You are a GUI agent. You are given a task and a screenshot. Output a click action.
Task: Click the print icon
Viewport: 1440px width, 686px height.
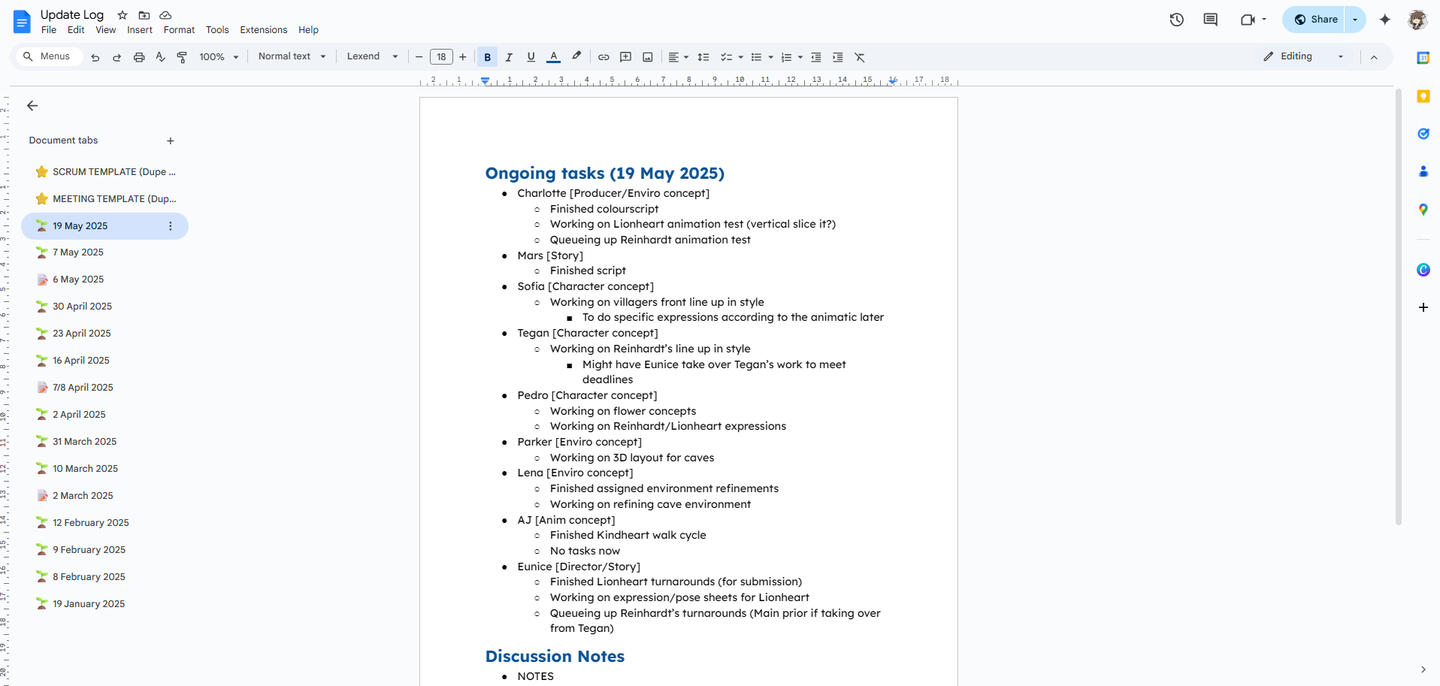[x=139, y=57]
